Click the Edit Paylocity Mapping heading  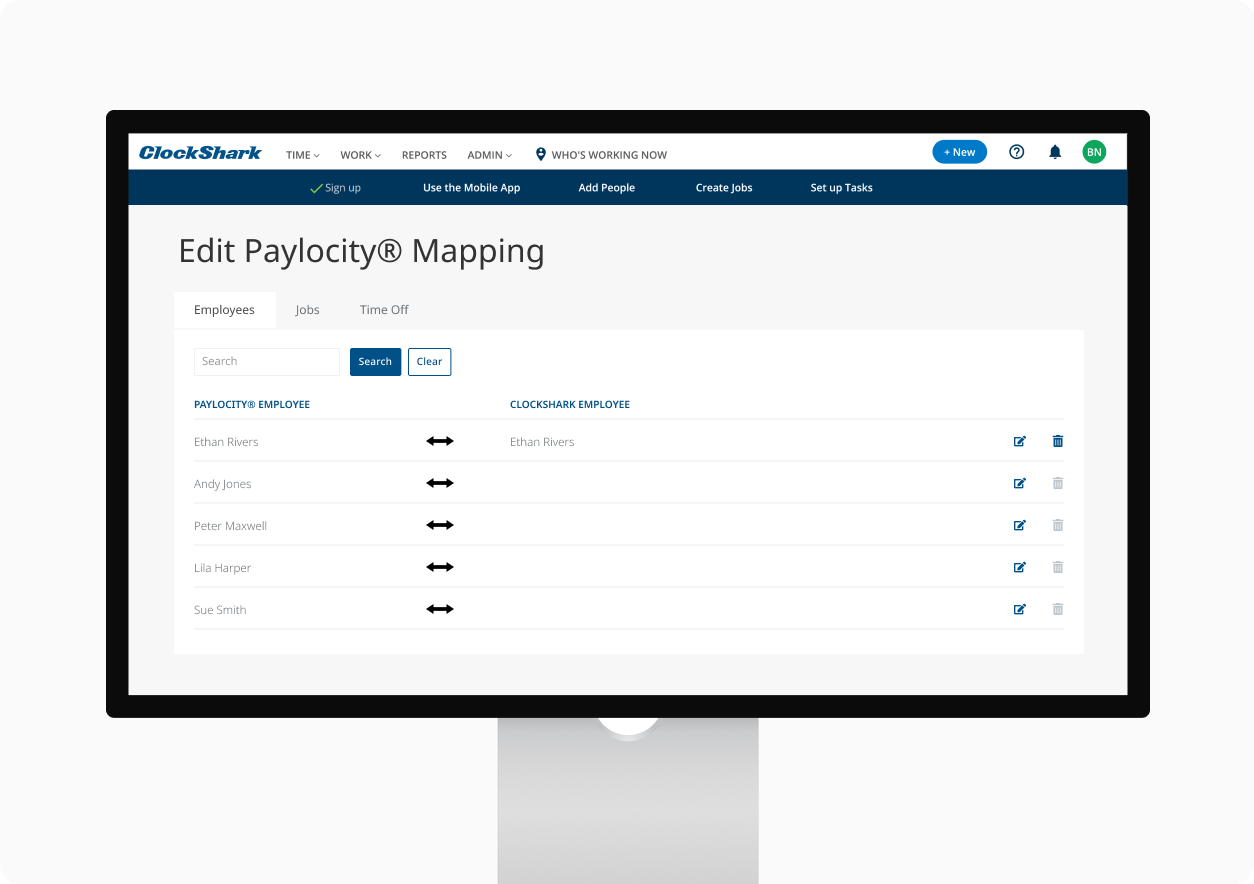point(361,251)
